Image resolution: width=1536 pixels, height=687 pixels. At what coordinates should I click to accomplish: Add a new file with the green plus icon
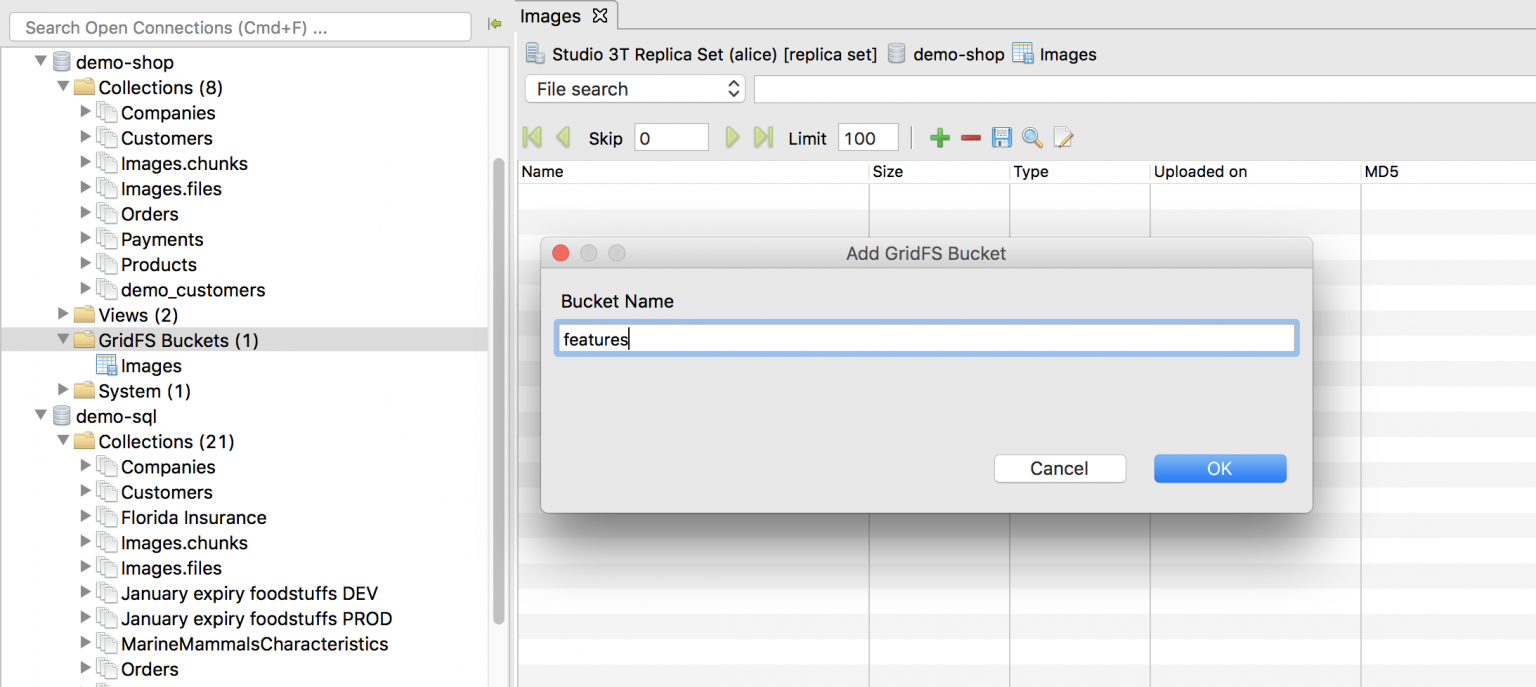tap(940, 137)
